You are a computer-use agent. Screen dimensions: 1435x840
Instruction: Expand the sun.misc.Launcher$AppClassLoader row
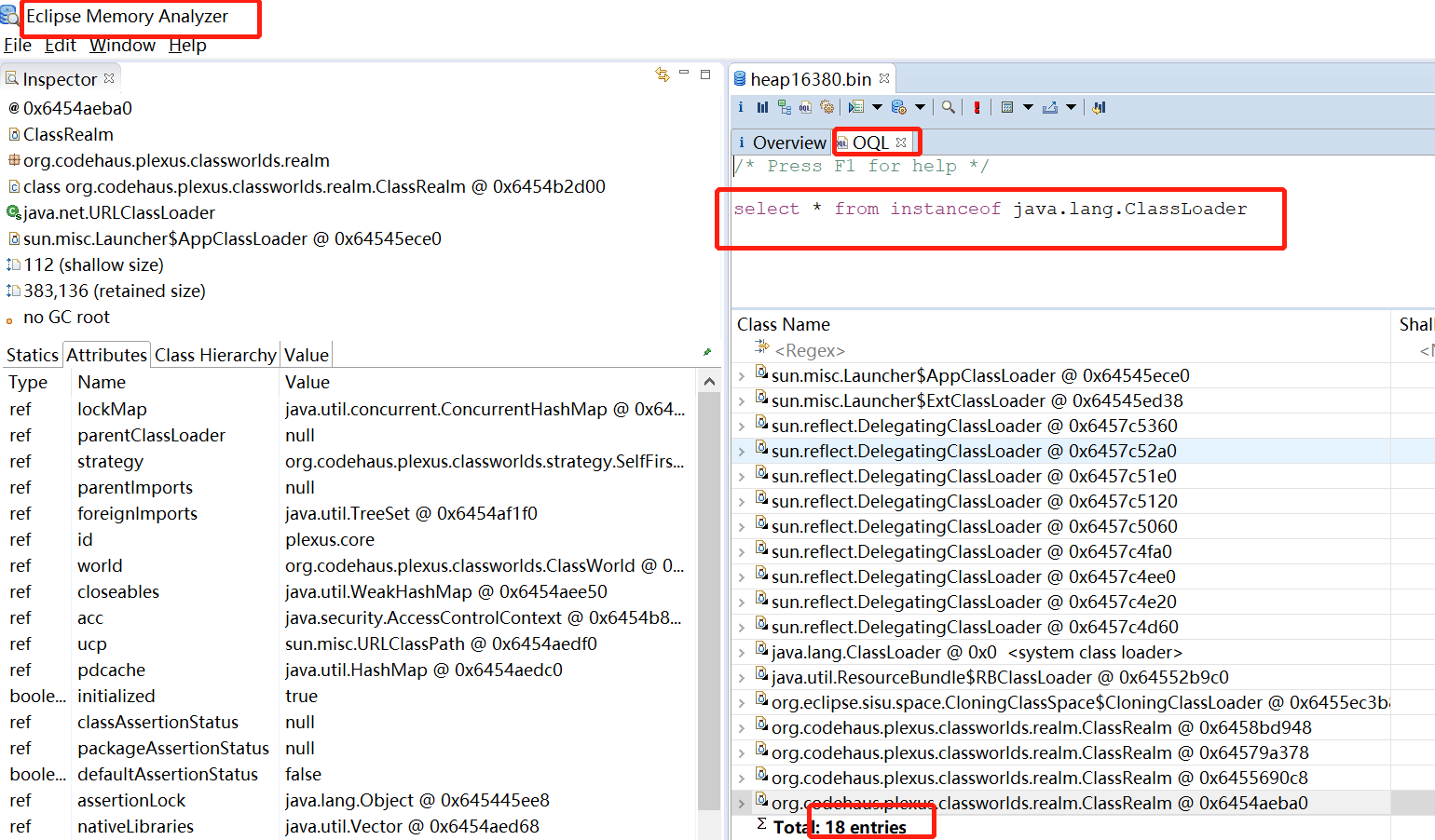click(742, 376)
